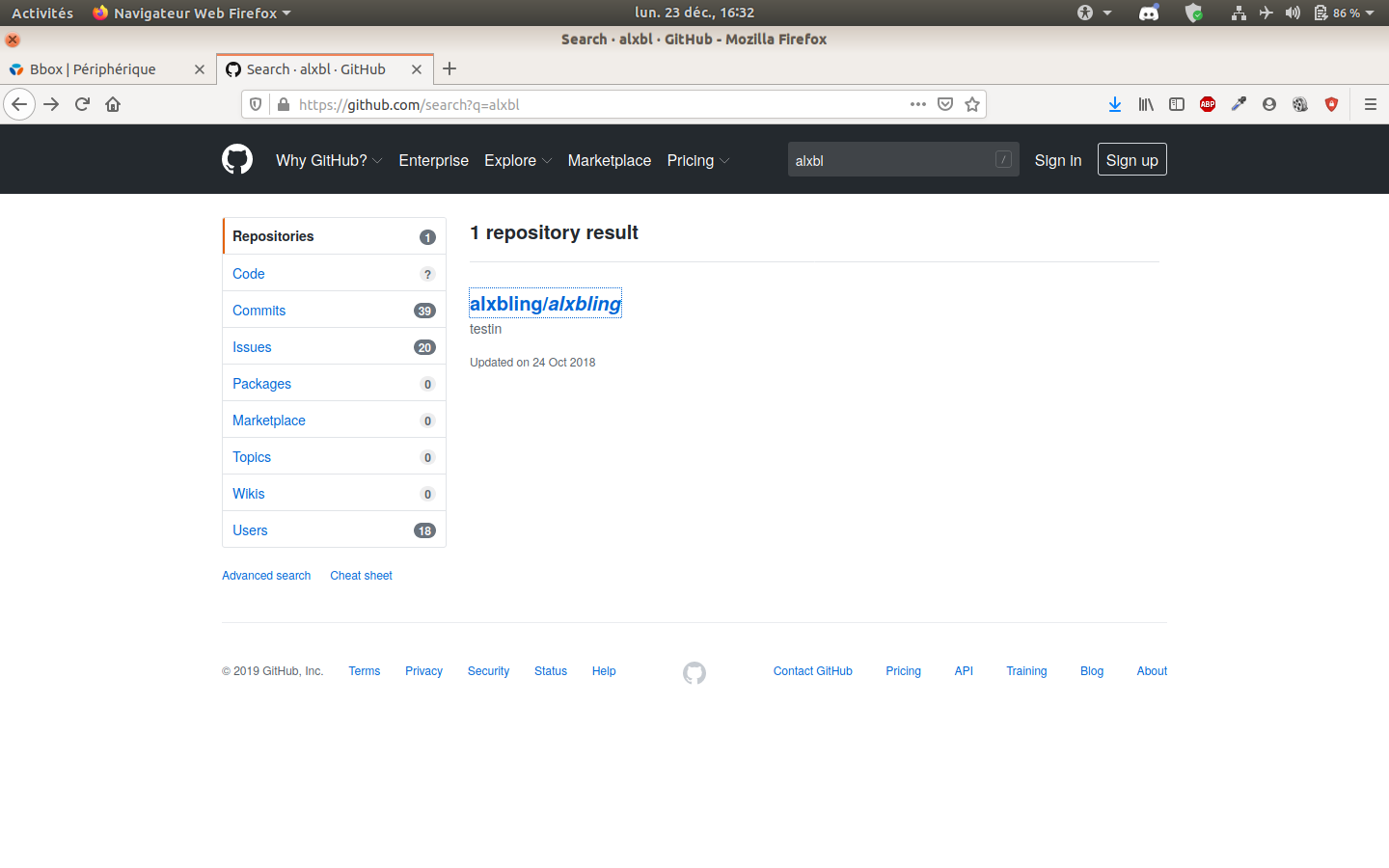Image resolution: width=1389 pixels, height=868 pixels.
Task: Click the GitHub Octocat logo in header
Action: [x=237, y=159]
